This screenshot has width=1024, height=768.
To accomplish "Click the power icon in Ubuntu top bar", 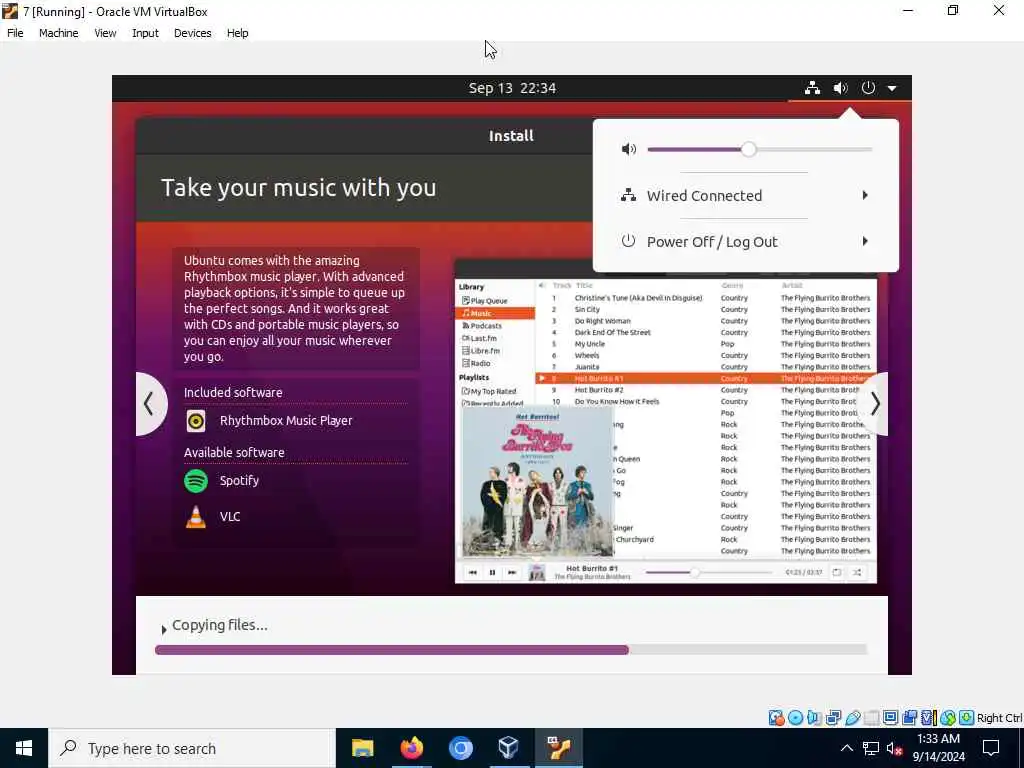I will pyautogui.click(x=868, y=88).
